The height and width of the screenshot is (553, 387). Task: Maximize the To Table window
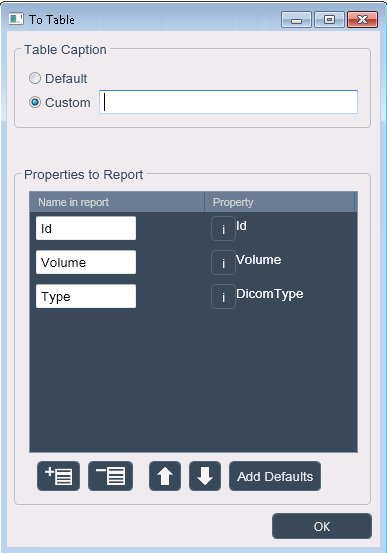329,19
